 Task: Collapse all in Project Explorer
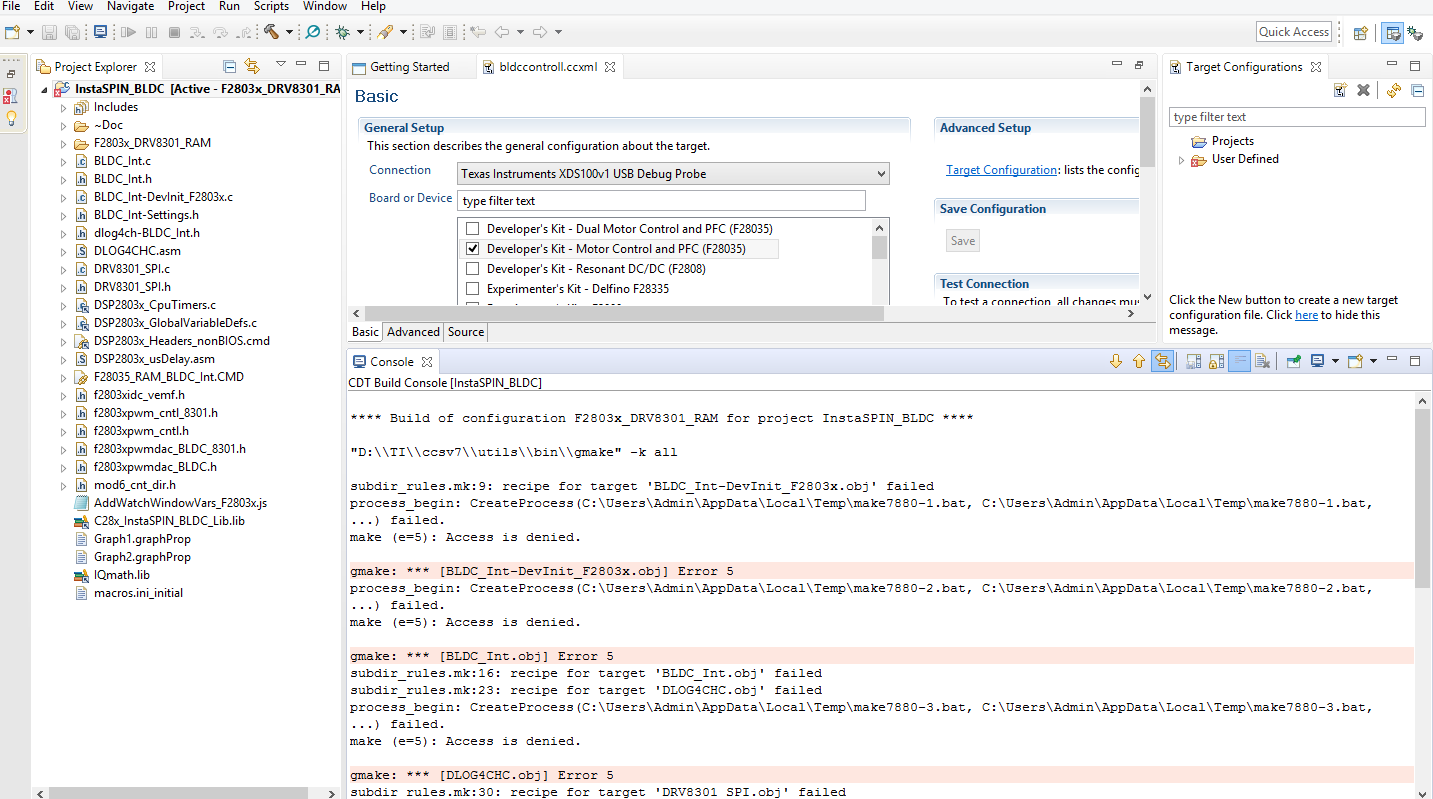click(x=229, y=66)
